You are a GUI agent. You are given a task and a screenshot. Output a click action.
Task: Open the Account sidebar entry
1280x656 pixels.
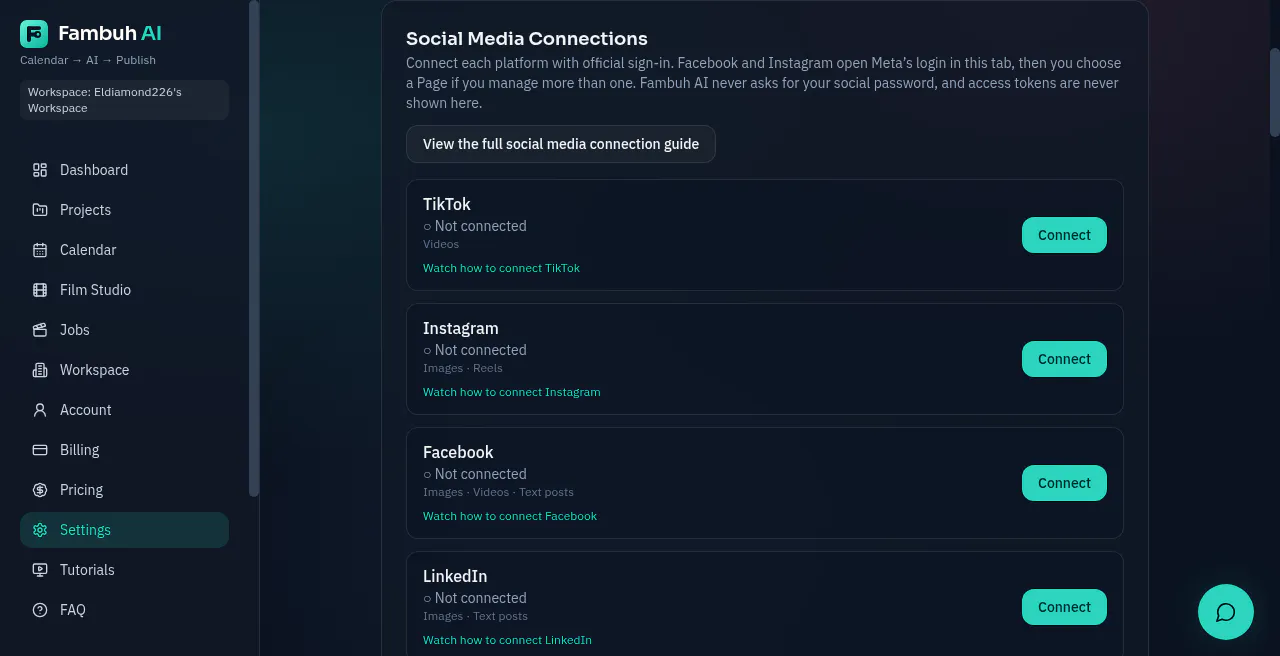[x=124, y=410]
